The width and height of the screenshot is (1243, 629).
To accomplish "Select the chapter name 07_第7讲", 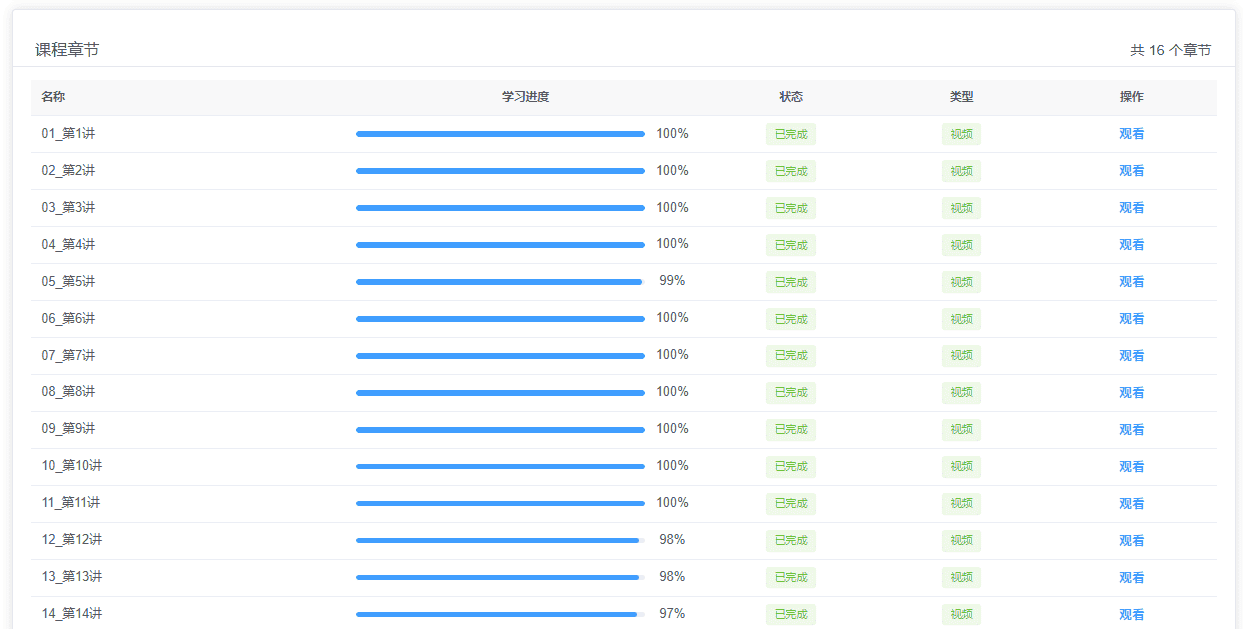I will coord(68,355).
